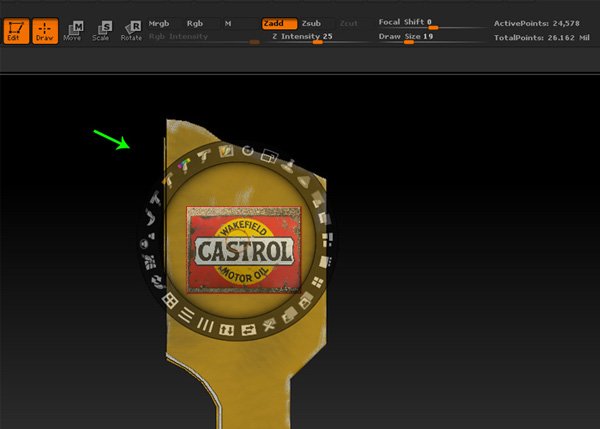Screen dimensions: 600x429
Task: Click the Smudge finger icon on dial
Action: (150, 218)
